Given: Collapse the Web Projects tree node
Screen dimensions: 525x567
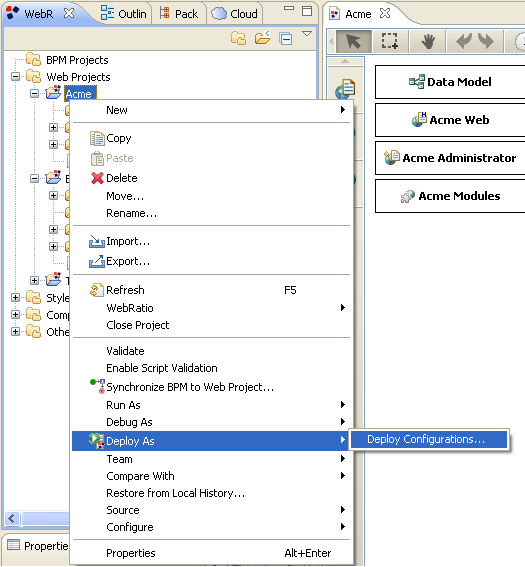Looking at the screenshot, I should (x=15, y=77).
